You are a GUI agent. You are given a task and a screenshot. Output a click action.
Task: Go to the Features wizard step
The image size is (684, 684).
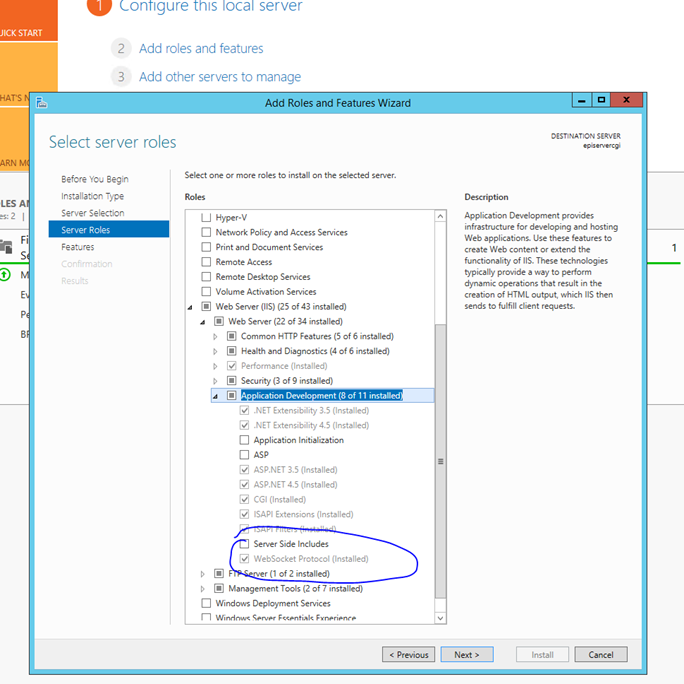tap(77, 247)
